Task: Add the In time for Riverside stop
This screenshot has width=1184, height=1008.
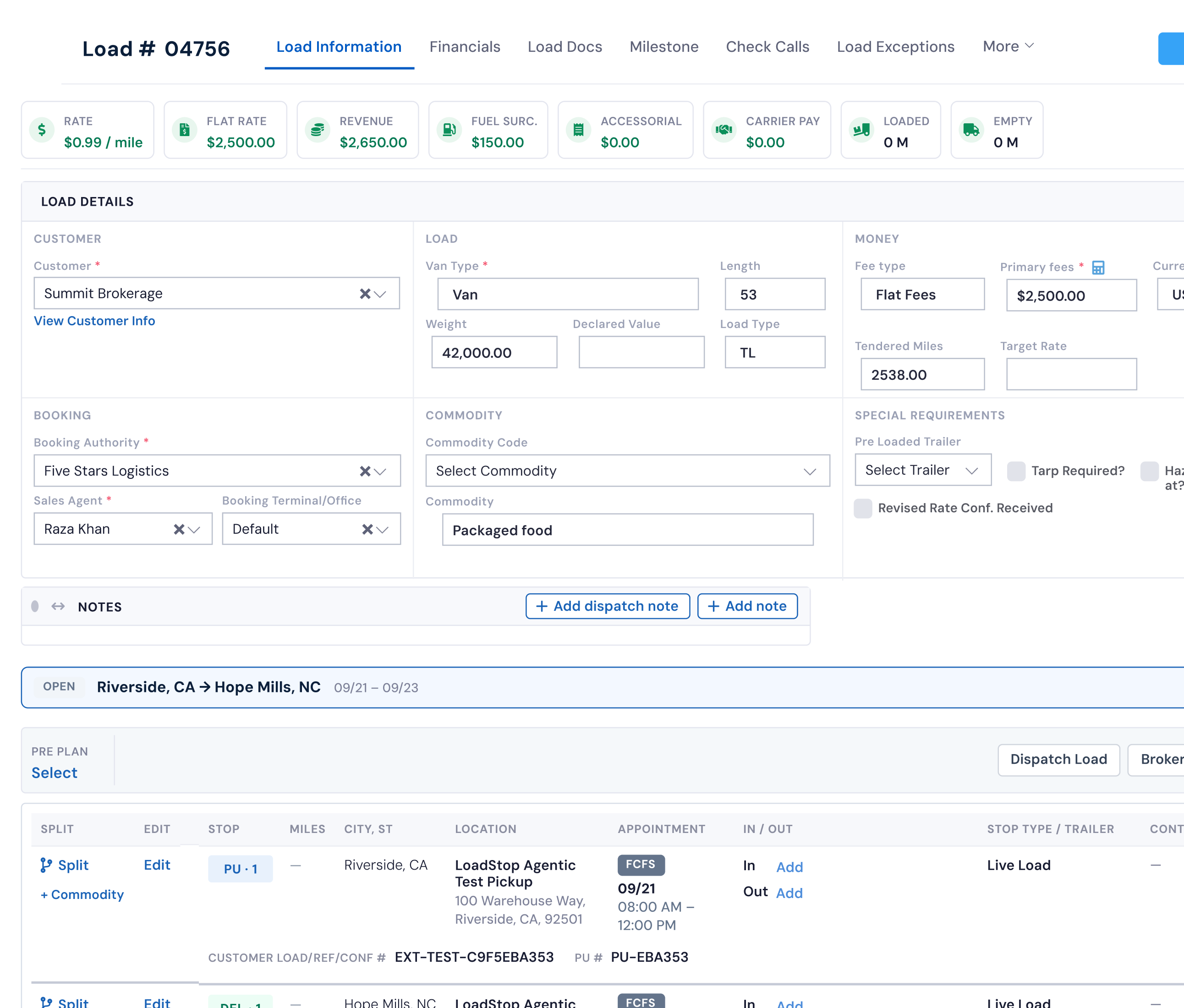Action: tap(789, 867)
